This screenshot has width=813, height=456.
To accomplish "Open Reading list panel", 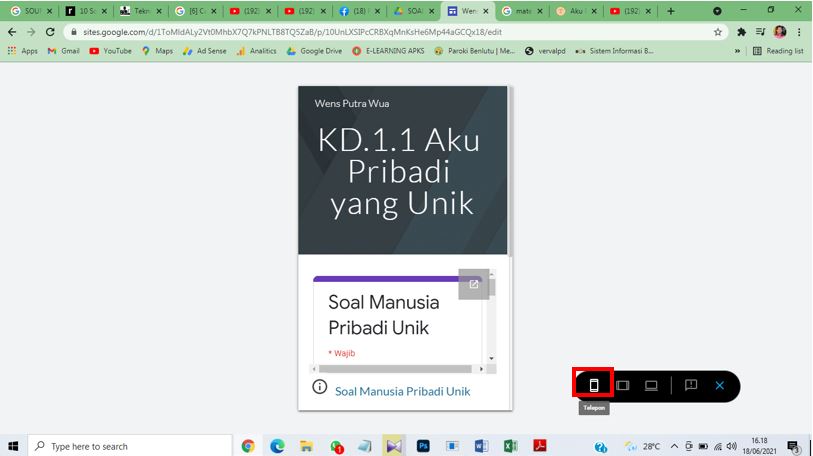I will [x=778, y=51].
